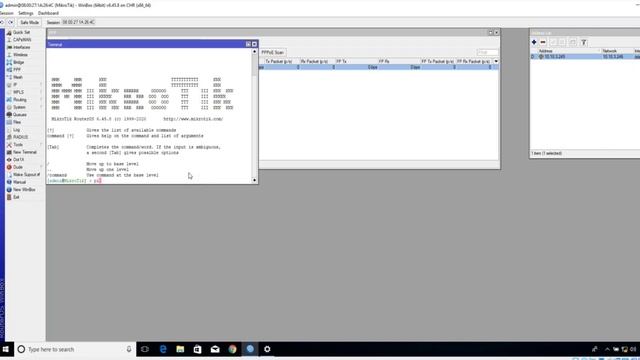Open the Session menu

(x=7, y=13)
